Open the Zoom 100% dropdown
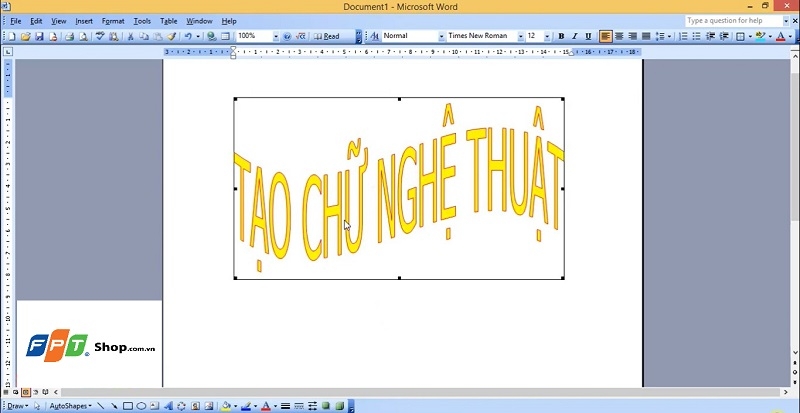 coord(276,36)
